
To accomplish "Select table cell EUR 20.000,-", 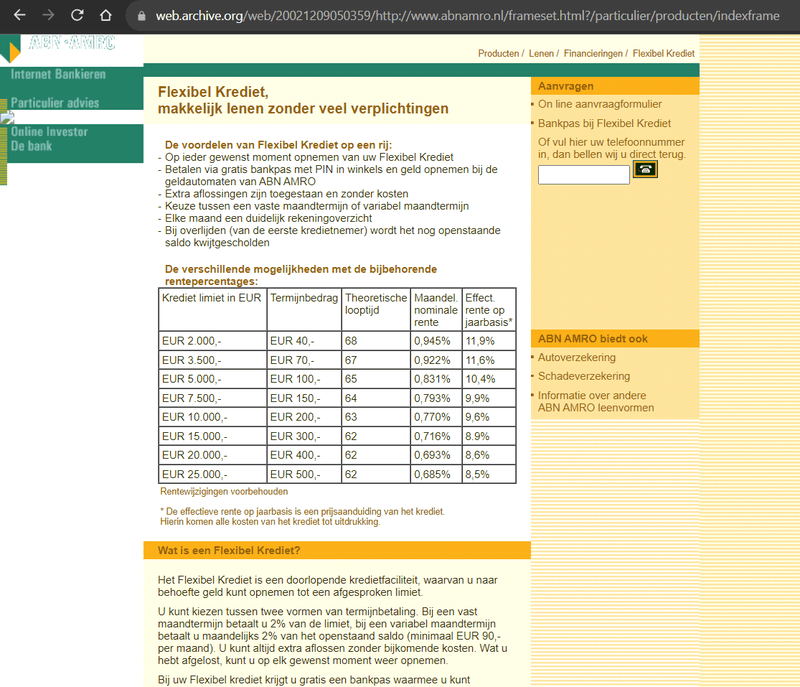I will (x=212, y=455).
